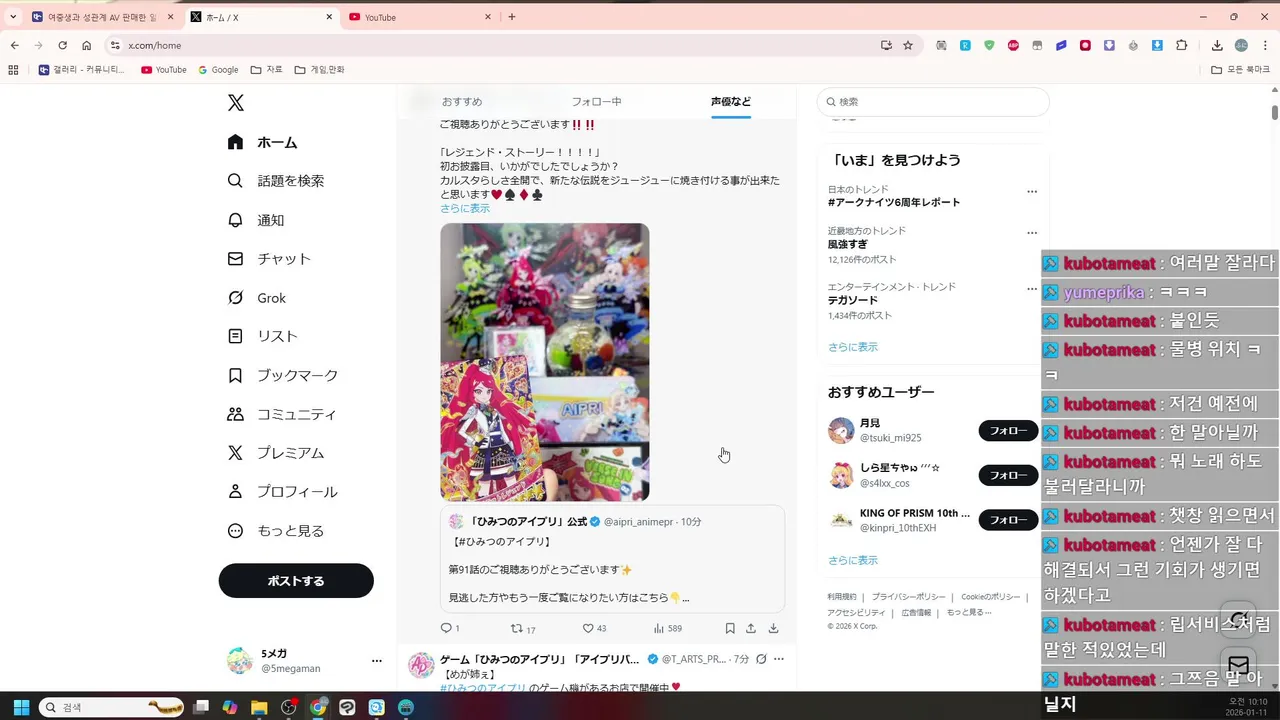Open File Explorer from the taskbar

point(259,707)
